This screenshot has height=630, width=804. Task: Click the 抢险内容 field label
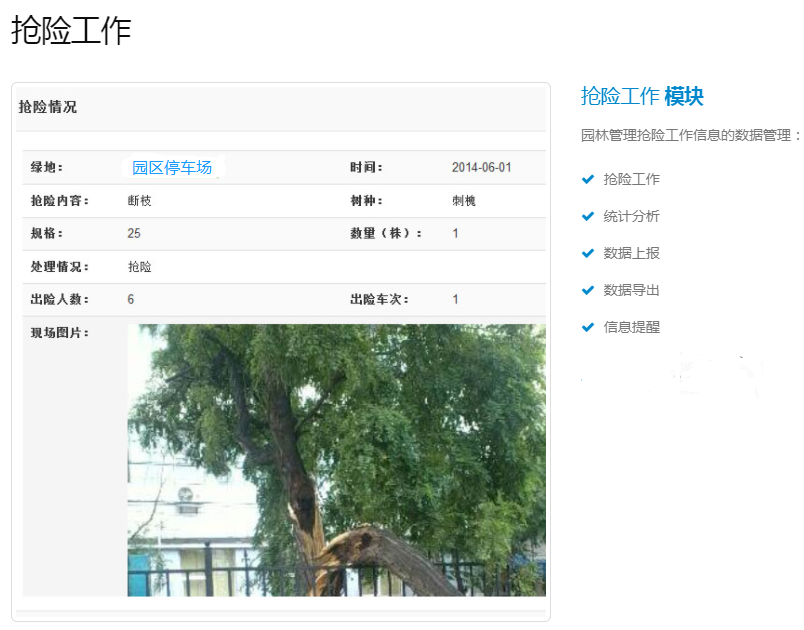[x=59, y=201]
